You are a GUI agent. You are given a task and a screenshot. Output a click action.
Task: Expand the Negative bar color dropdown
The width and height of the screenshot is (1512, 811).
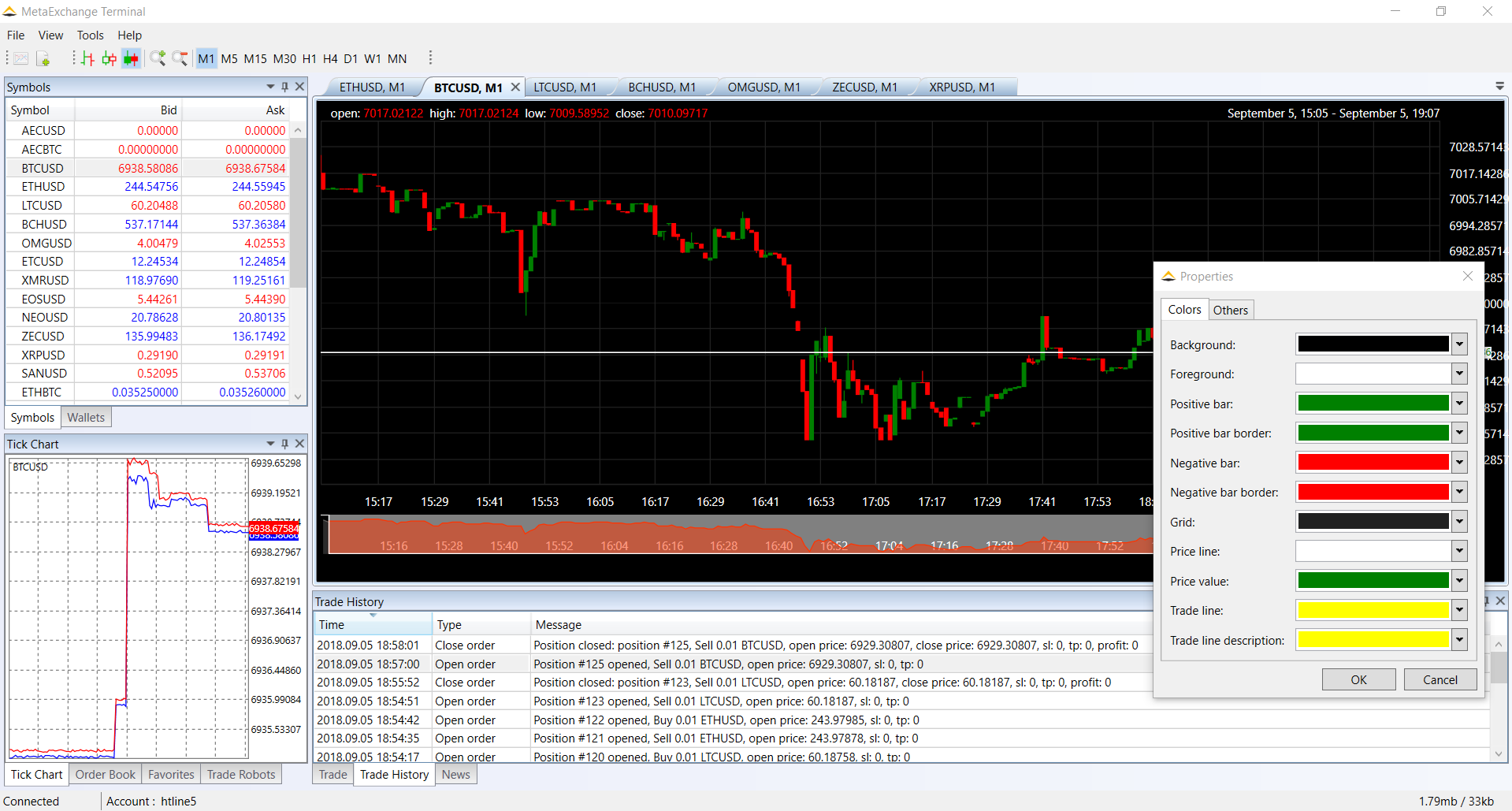click(1459, 463)
